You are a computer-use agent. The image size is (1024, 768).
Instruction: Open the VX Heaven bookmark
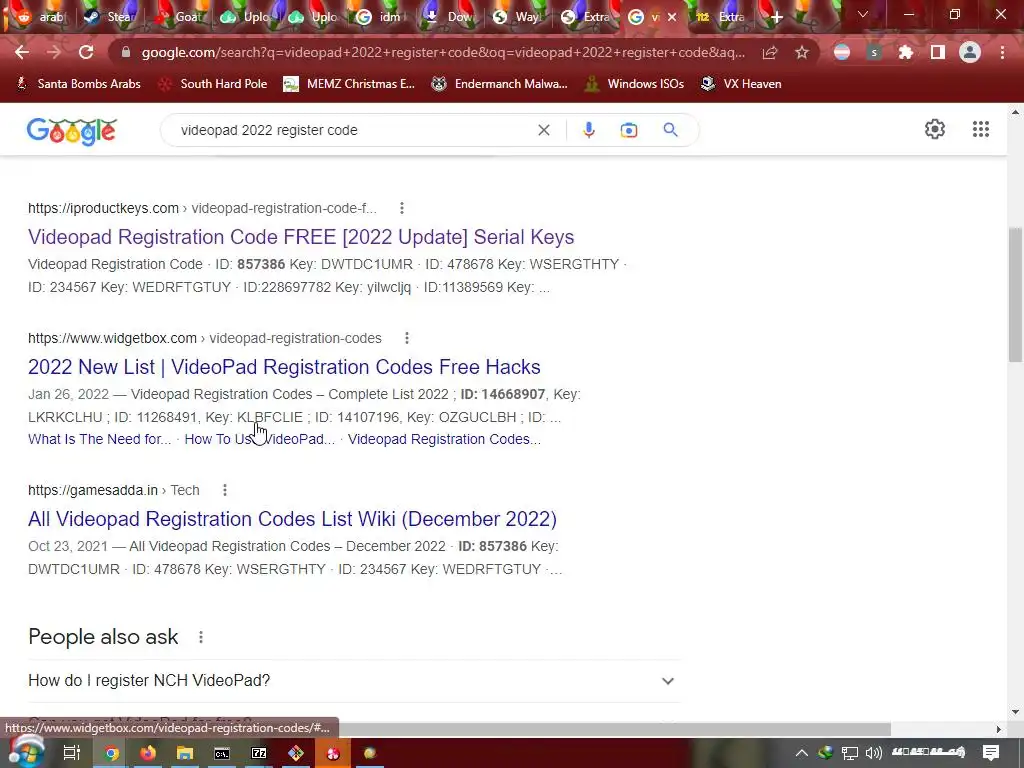[x=741, y=84]
